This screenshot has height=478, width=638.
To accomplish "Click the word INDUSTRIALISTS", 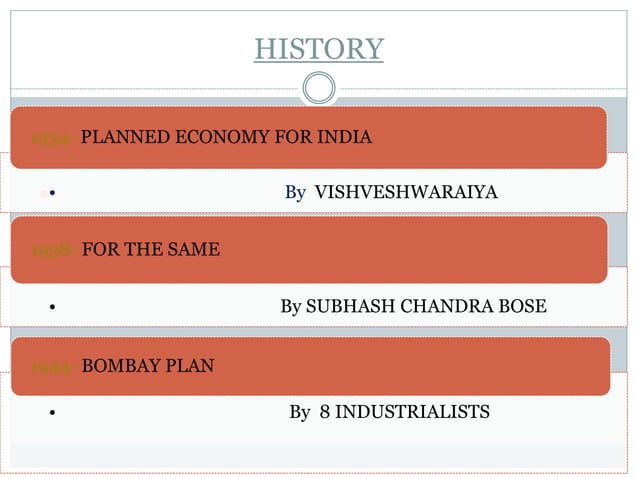I will click(413, 412).
